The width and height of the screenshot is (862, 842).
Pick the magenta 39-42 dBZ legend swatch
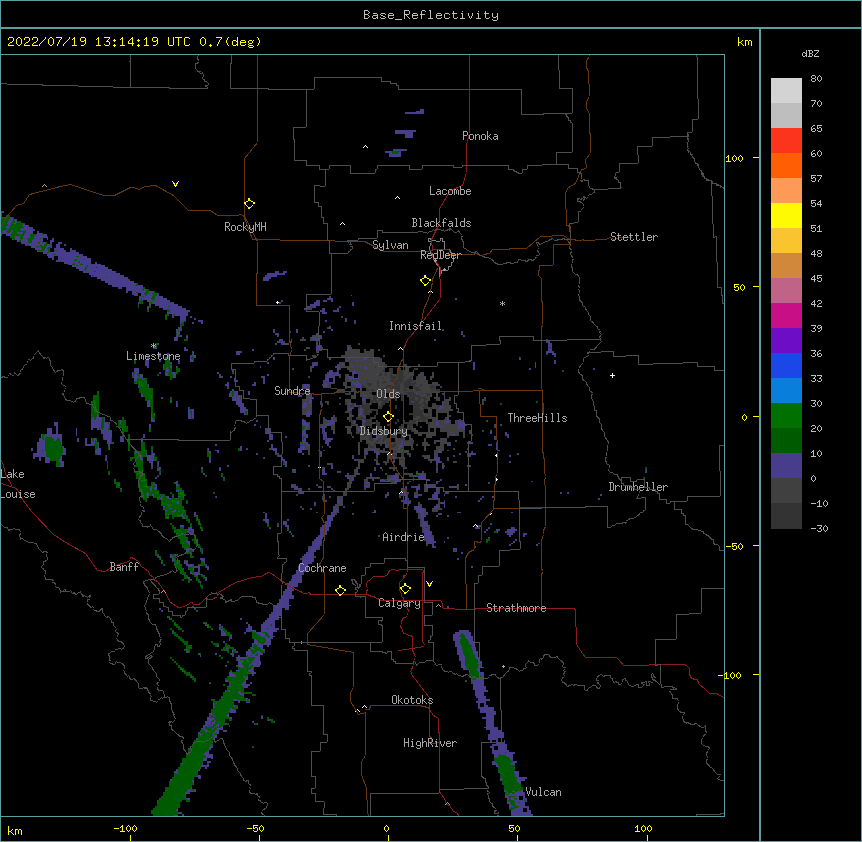(786, 315)
